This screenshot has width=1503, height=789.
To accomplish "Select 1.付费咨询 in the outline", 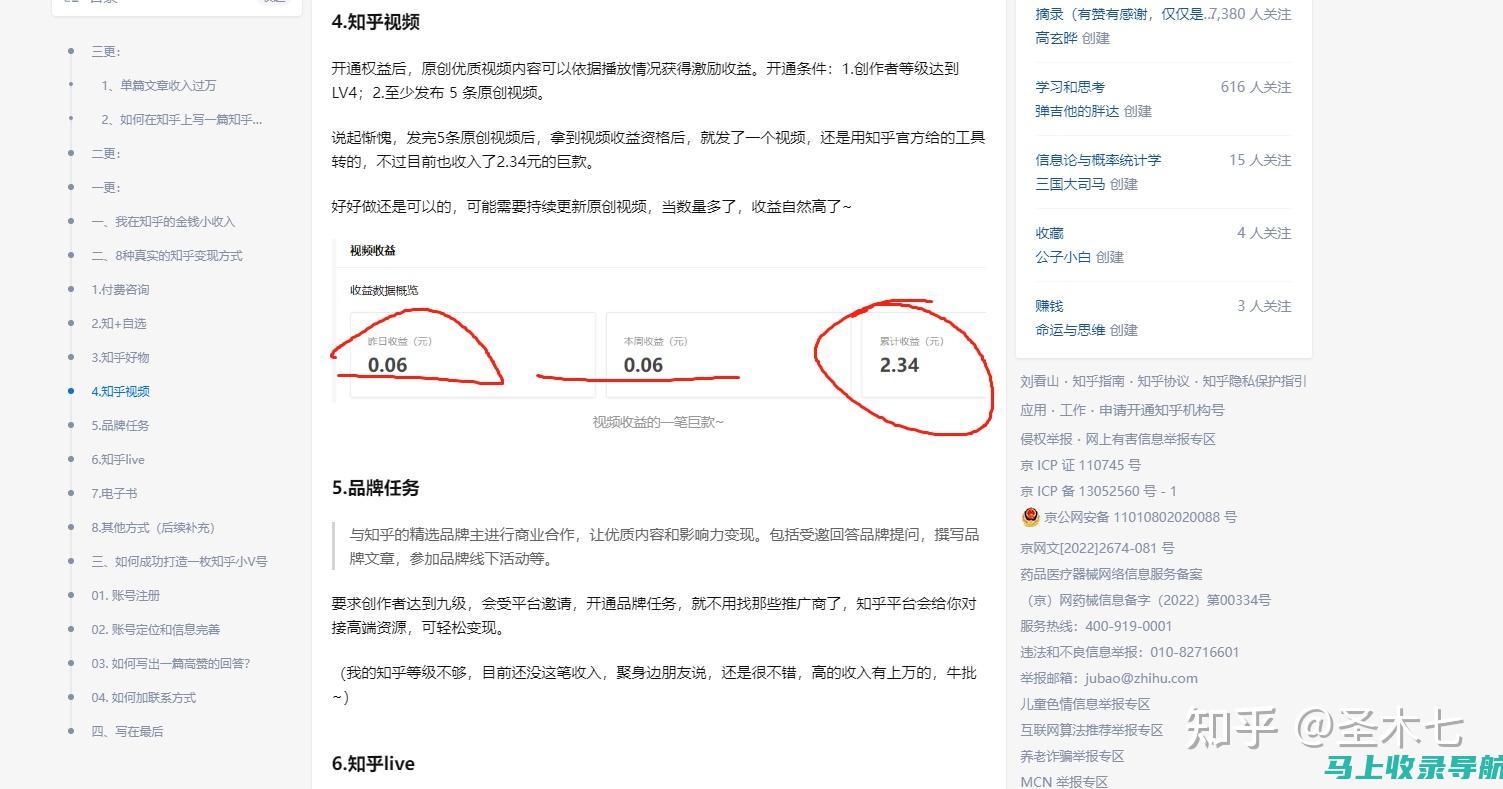I will click(x=120, y=289).
